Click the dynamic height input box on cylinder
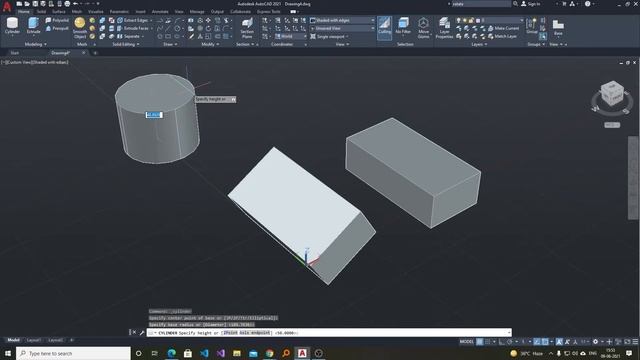Image resolution: width=640 pixels, height=360 pixels. tap(154, 115)
